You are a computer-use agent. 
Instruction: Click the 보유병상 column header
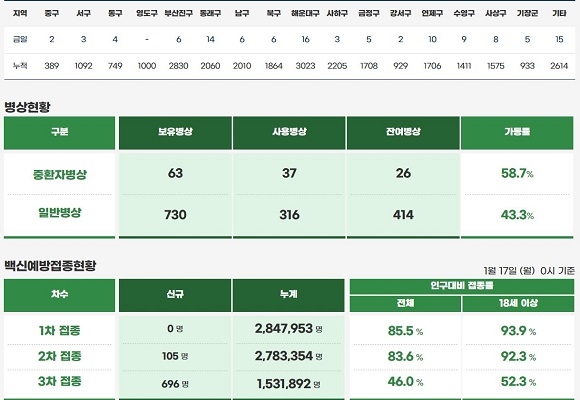175,133
